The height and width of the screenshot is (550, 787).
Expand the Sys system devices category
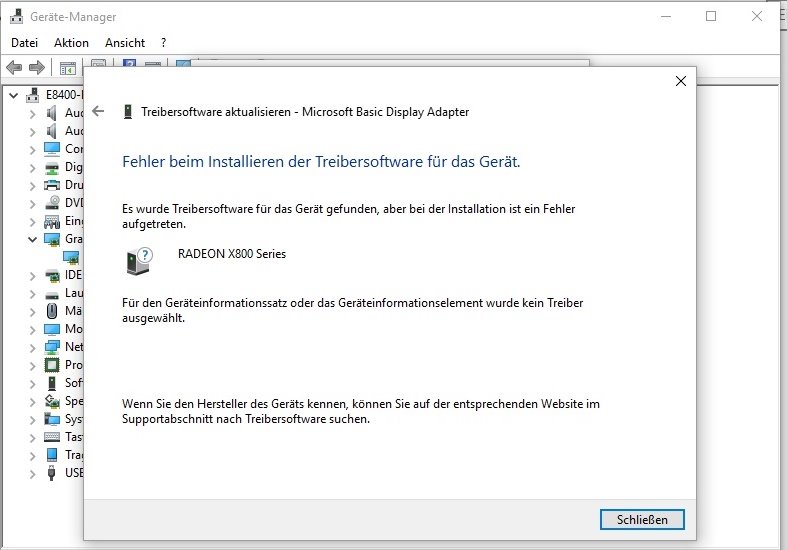[33, 421]
